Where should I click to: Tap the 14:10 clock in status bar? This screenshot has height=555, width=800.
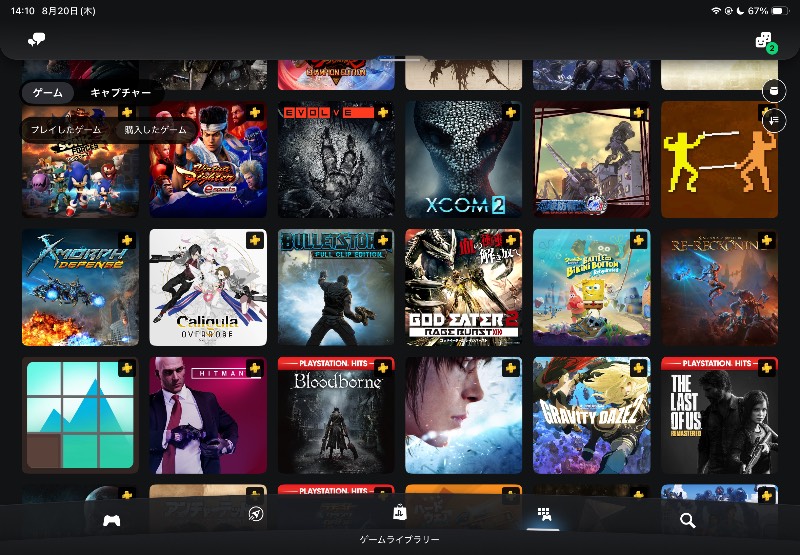22,11
